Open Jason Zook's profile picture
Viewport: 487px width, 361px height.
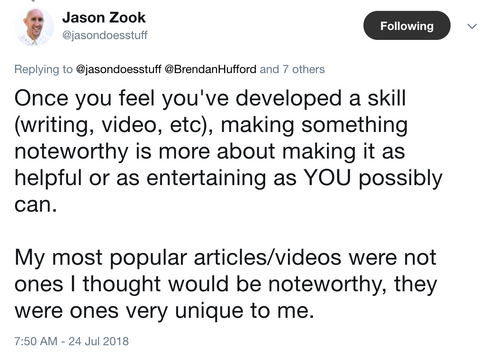tap(34, 26)
